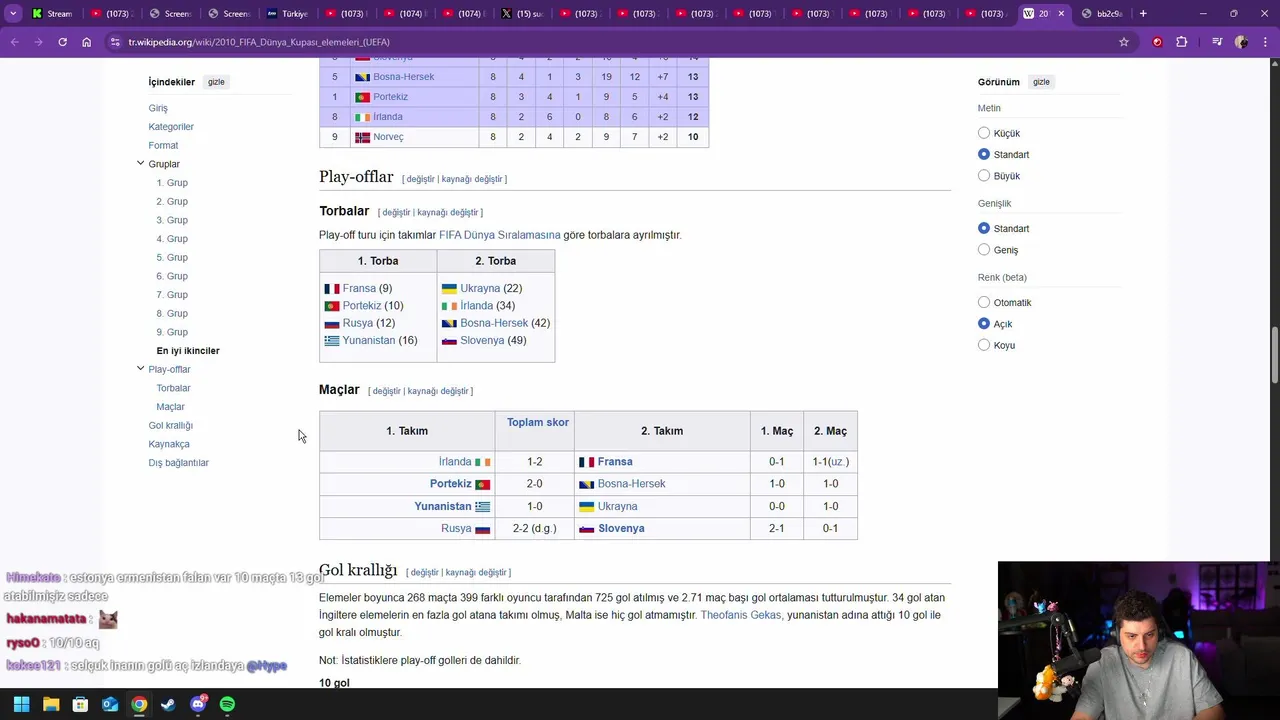1280x720 pixels.
Task: Select Büyük text size
Action: pos(984,175)
